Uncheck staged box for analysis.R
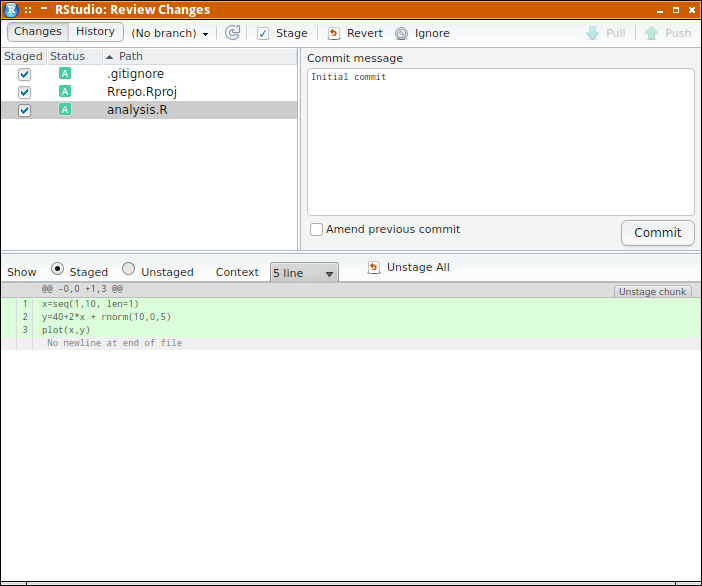 coord(25,110)
